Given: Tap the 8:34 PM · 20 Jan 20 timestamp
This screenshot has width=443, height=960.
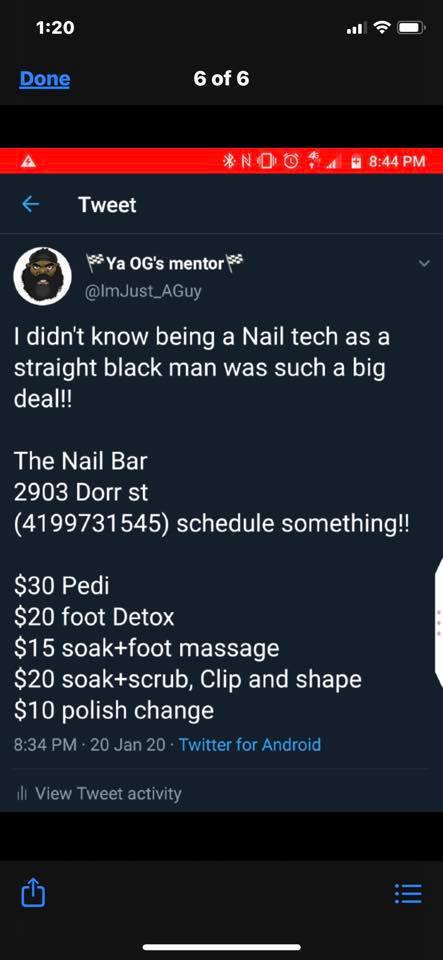Looking at the screenshot, I should click(90, 744).
